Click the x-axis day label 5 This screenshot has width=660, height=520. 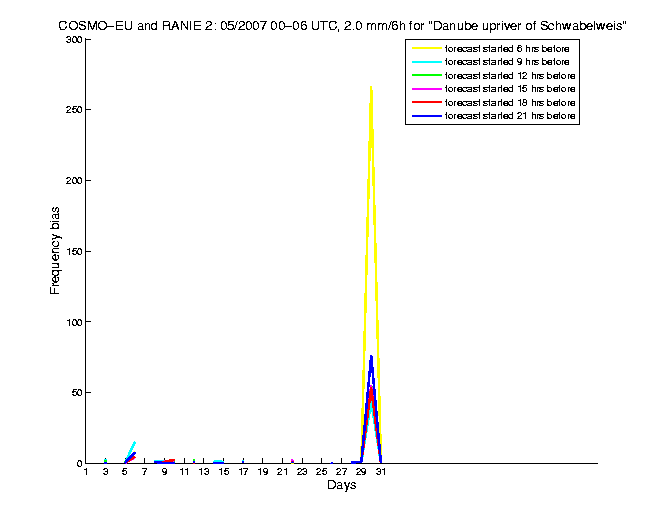(125, 472)
